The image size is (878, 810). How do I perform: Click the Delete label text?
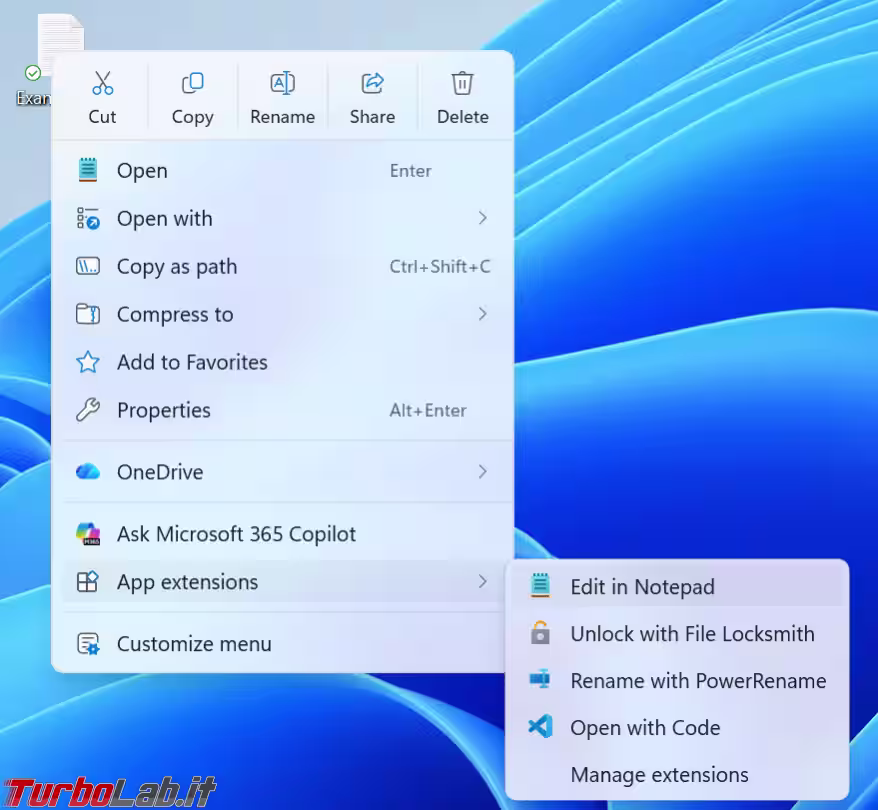(x=463, y=116)
